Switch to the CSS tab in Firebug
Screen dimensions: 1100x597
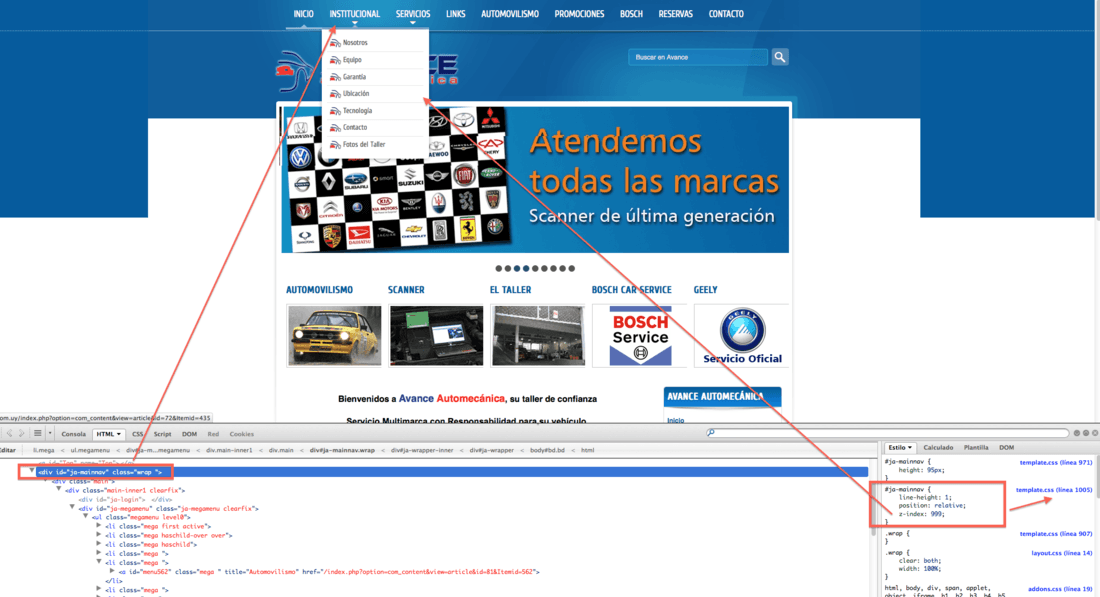[138, 434]
